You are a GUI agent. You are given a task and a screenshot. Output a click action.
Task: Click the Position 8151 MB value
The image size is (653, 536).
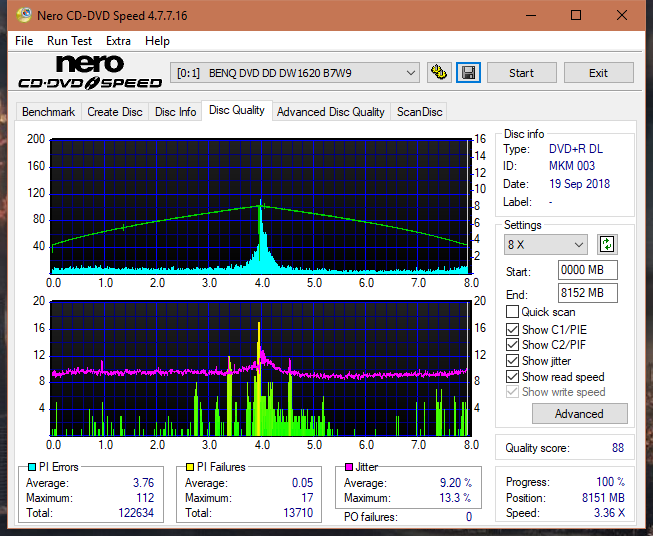click(x=603, y=498)
